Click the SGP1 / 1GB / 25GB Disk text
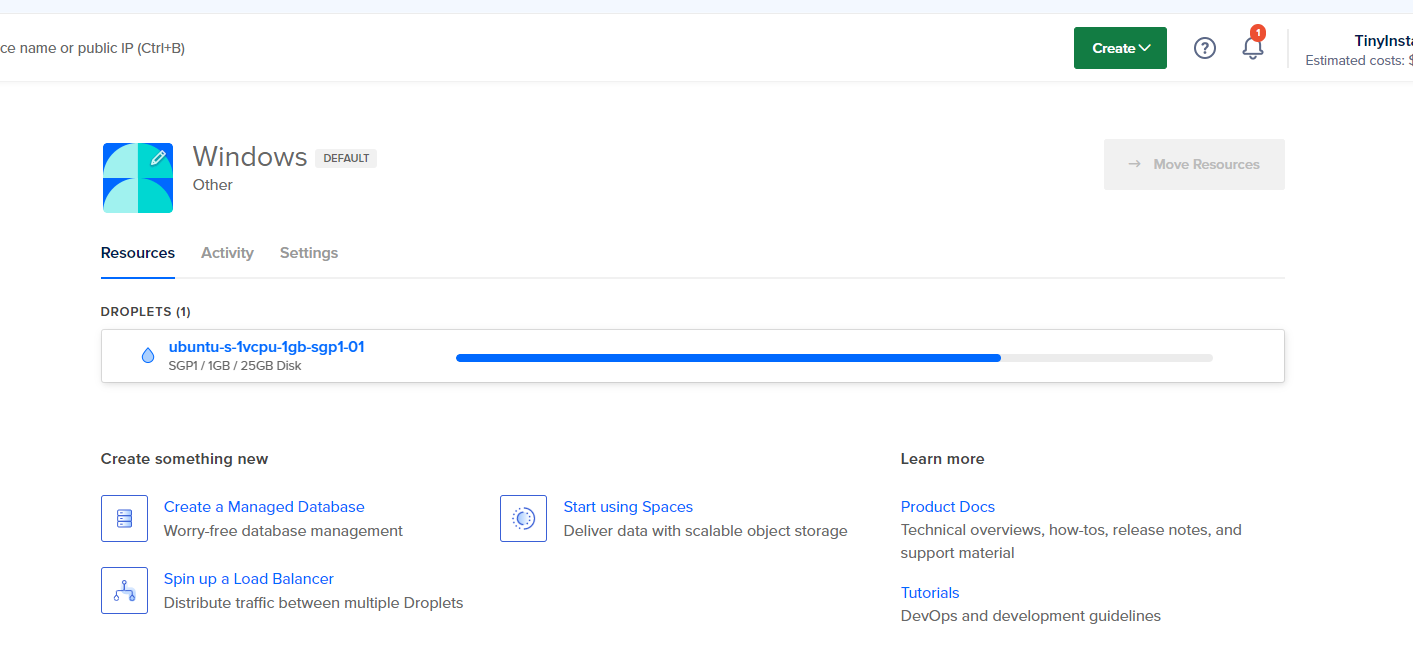This screenshot has height=649, width=1413. coord(235,366)
